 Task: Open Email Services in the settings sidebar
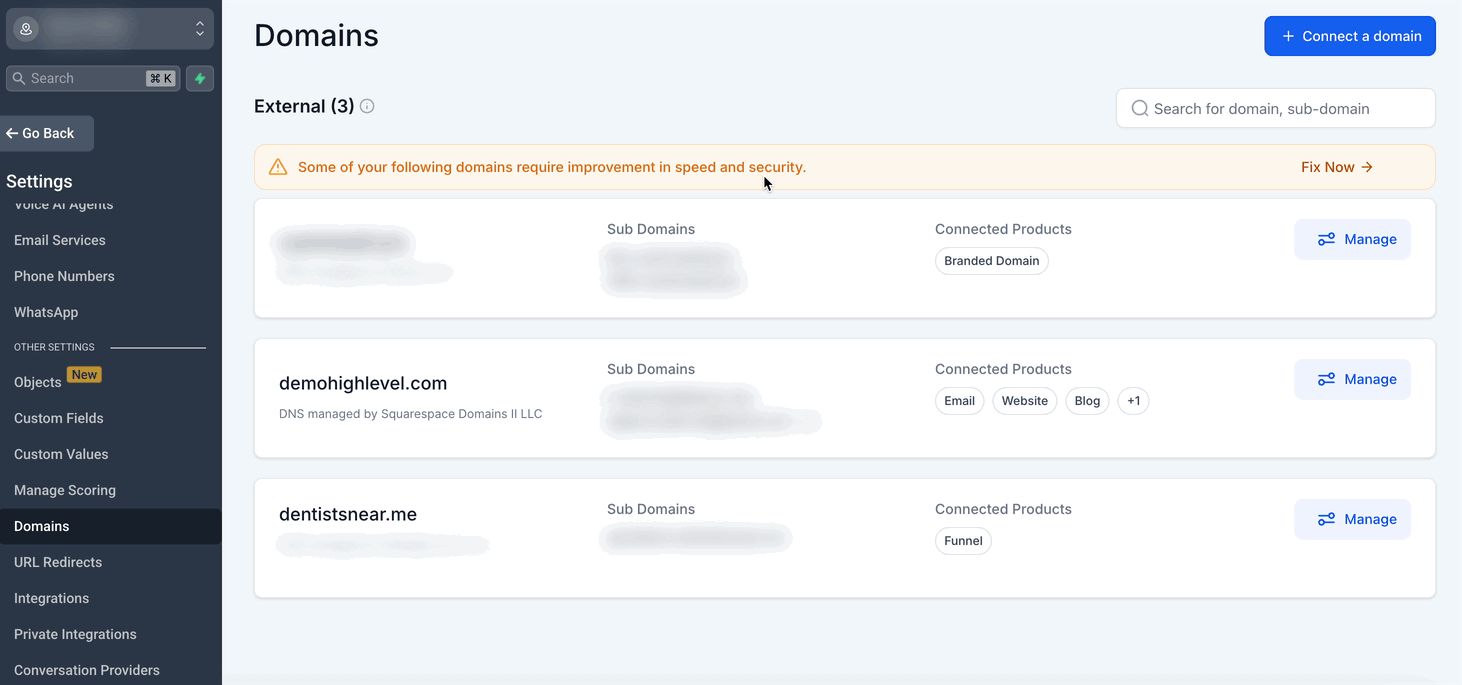point(60,240)
